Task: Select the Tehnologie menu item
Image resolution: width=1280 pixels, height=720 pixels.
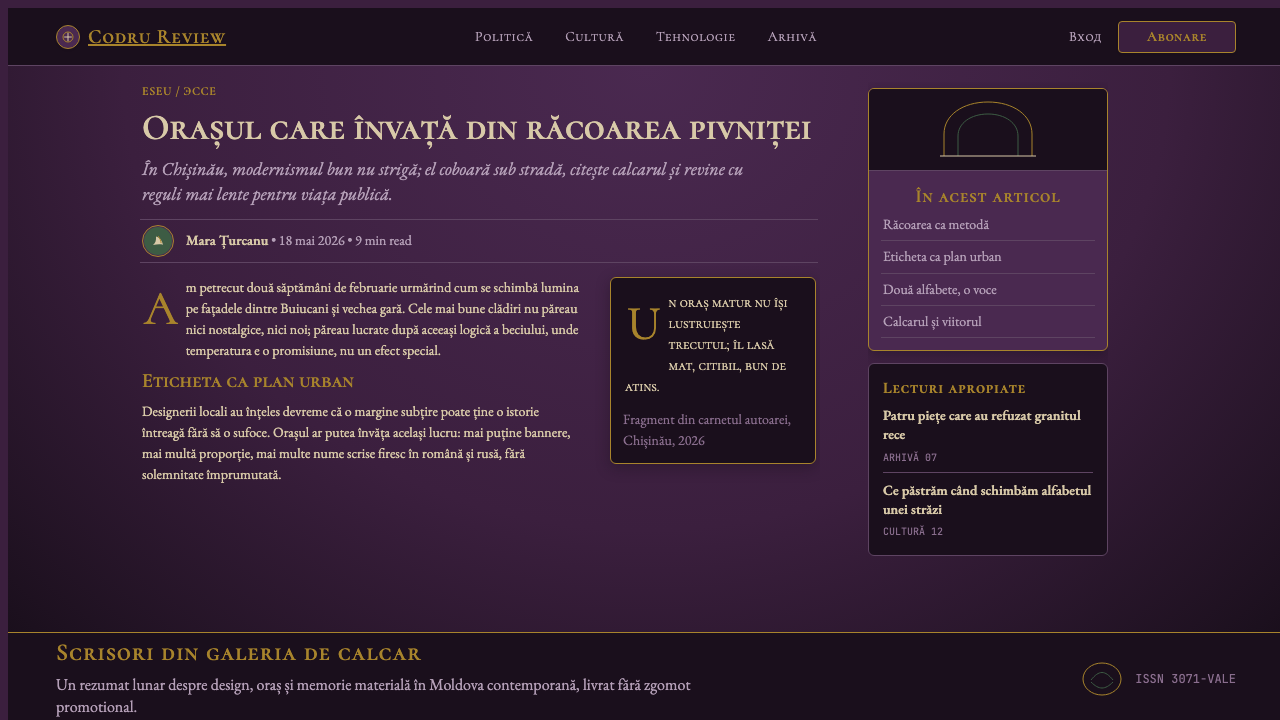Action: [x=696, y=37]
